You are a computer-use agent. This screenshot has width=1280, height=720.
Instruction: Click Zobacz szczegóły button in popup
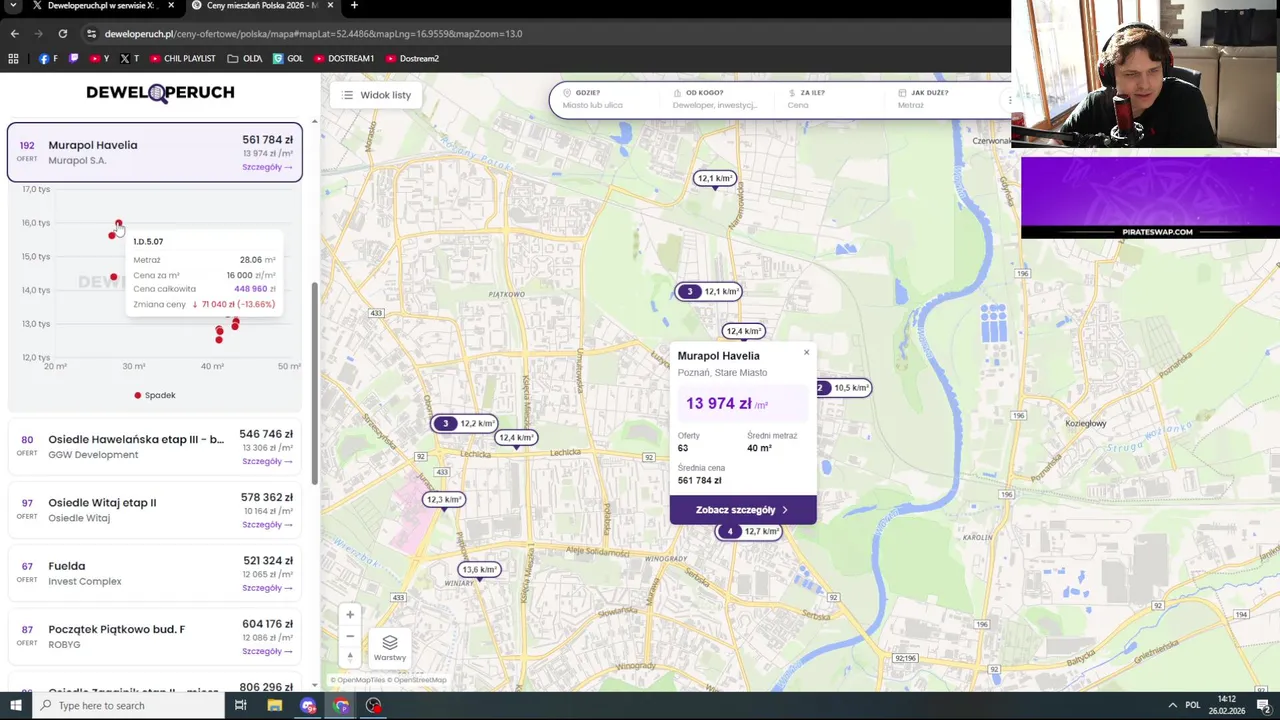coord(743,510)
